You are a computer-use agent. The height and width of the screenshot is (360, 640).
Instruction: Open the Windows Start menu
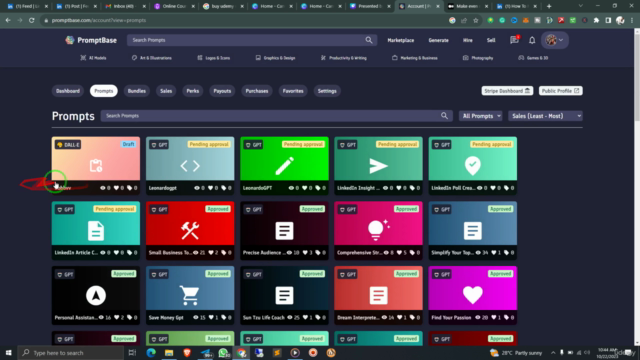pos(9,353)
